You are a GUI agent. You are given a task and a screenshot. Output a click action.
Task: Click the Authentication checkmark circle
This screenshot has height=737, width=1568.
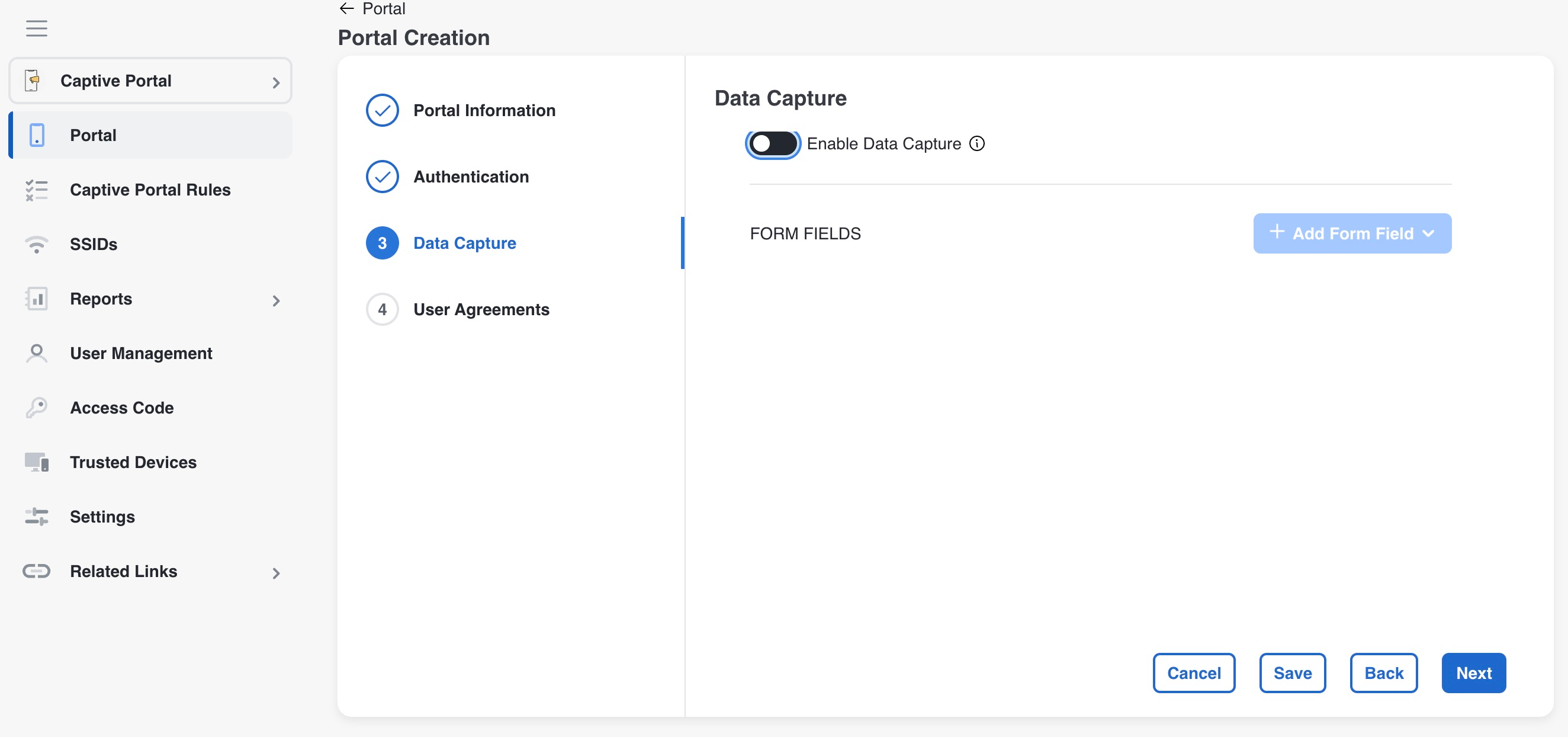point(383,177)
